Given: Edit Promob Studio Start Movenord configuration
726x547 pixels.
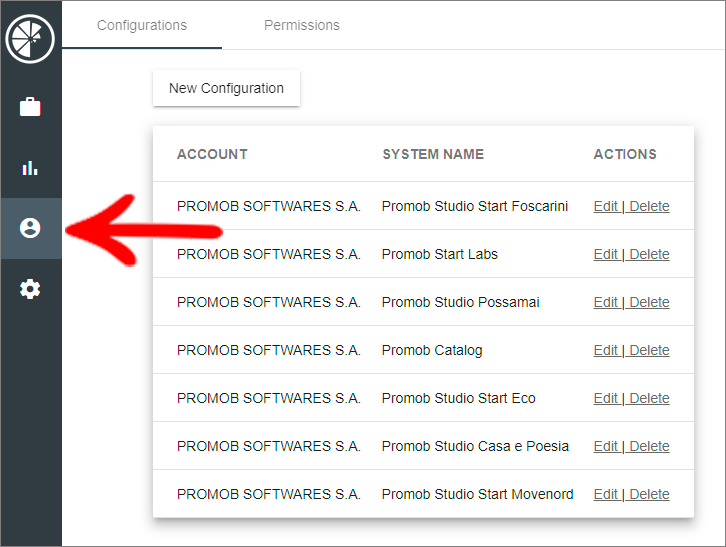Looking at the screenshot, I should coord(606,494).
